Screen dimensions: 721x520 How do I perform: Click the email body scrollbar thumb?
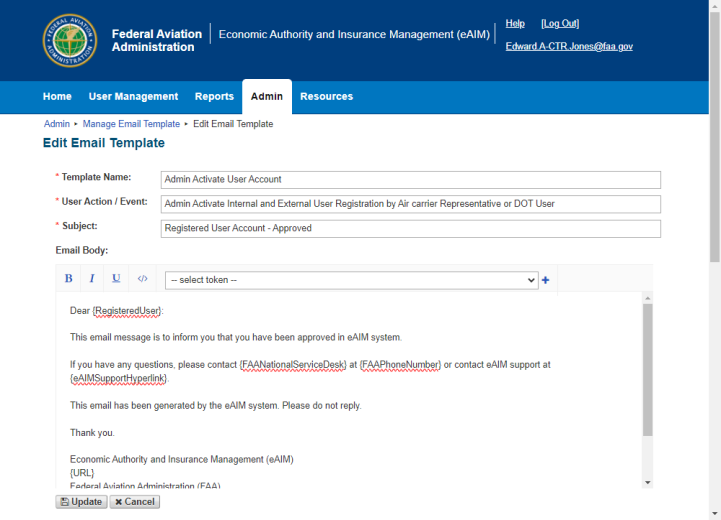click(647, 370)
